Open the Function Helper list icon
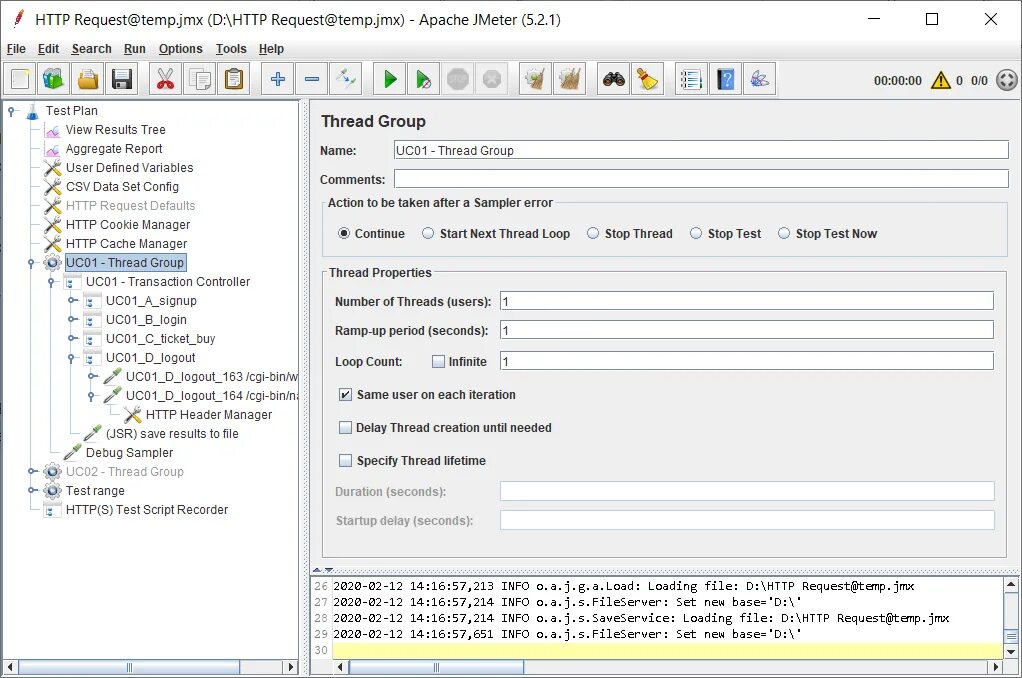This screenshot has width=1022, height=678. coord(692,80)
